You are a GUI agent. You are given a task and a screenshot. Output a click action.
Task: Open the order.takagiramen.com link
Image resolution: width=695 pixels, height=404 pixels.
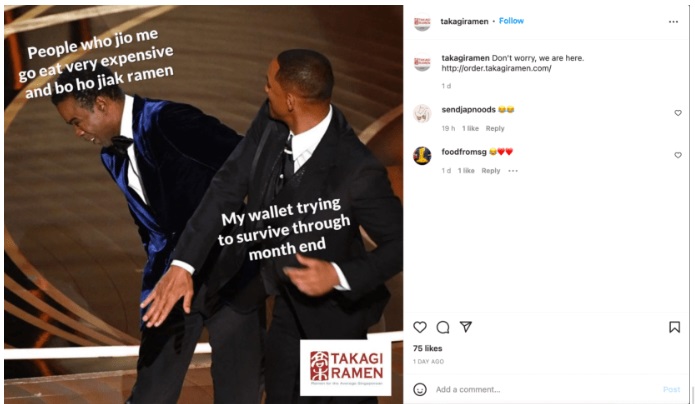tap(496, 68)
